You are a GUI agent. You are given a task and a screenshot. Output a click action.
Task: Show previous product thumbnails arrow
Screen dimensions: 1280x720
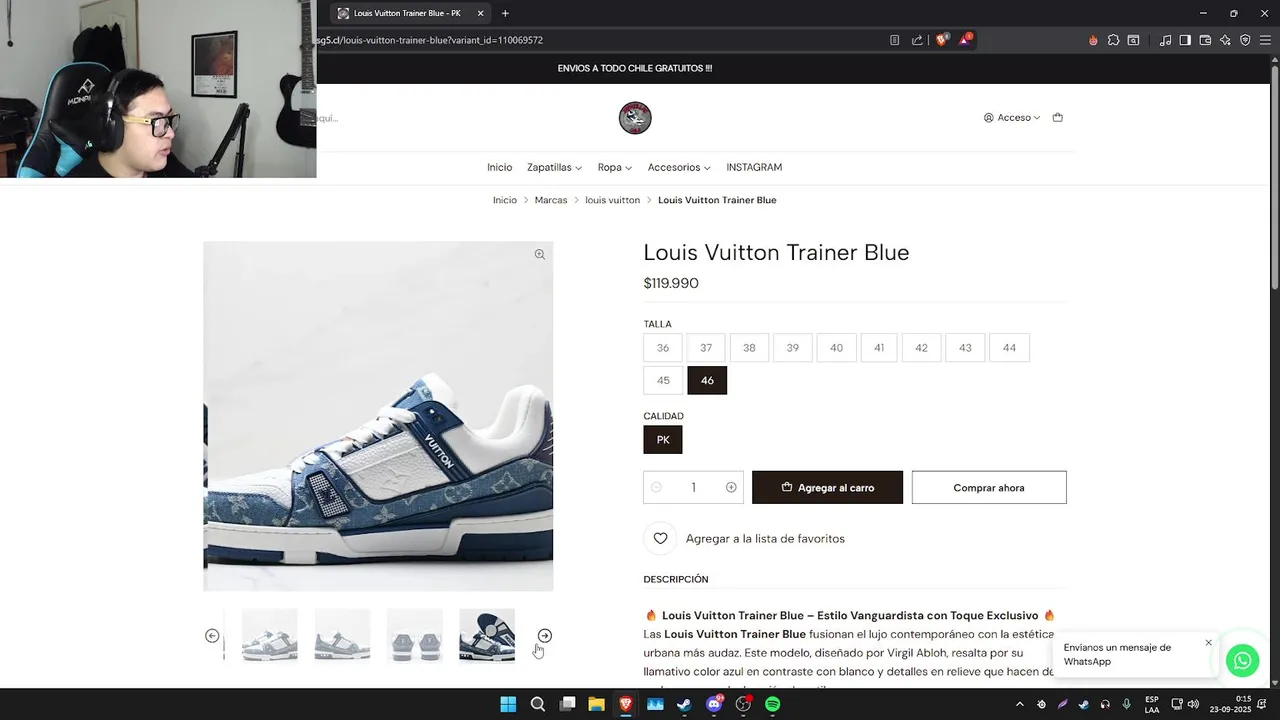point(212,636)
